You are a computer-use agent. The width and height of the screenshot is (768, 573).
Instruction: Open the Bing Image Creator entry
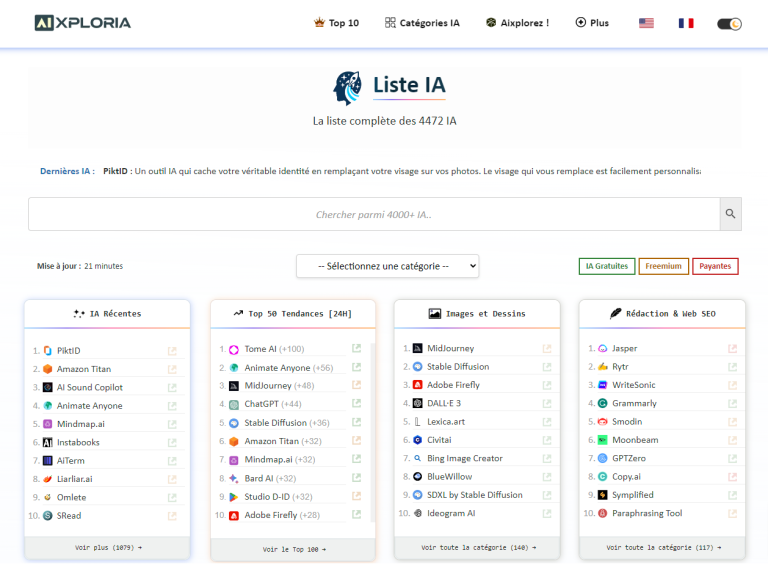coord(465,458)
